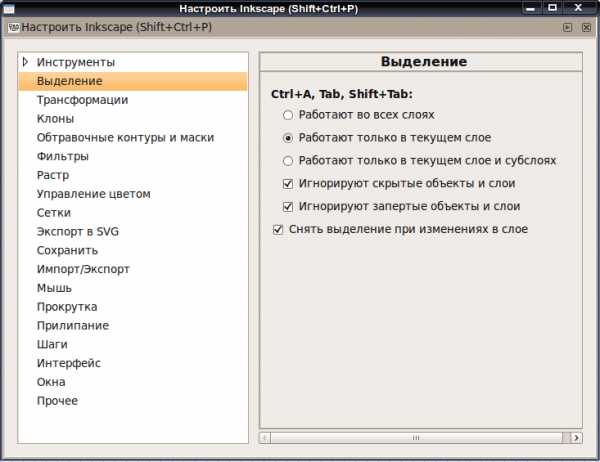Minimize the Inkscape preferences window

tap(530, 8)
